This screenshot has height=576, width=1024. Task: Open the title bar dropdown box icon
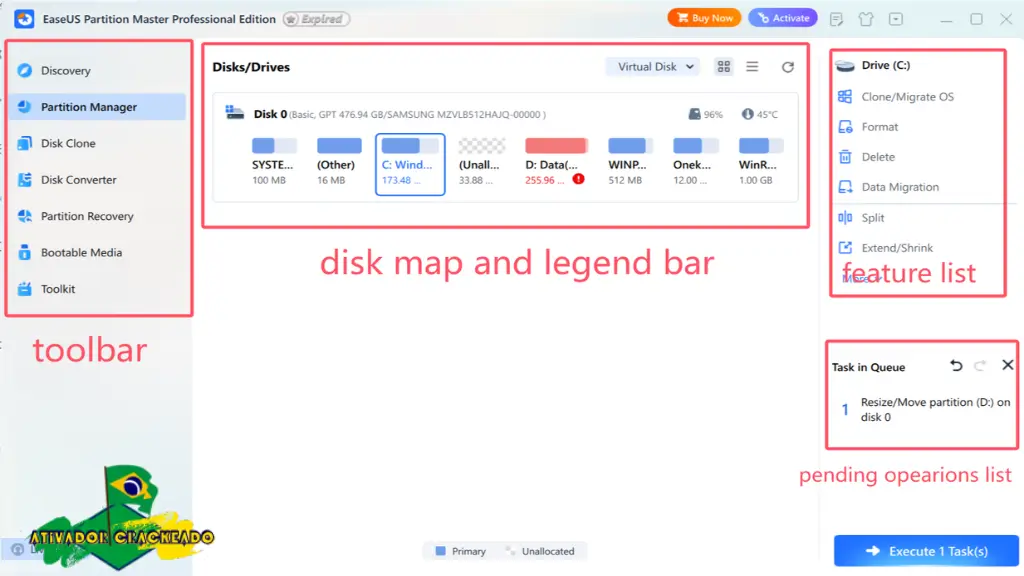(896, 19)
